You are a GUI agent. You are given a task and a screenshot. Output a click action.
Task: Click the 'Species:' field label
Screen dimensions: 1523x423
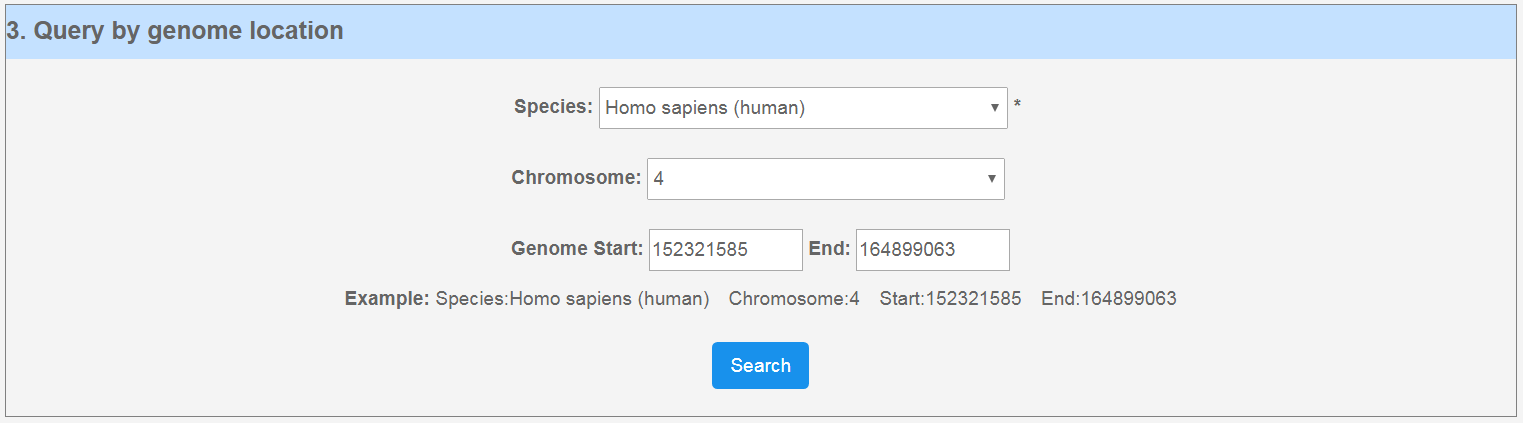pyautogui.click(x=553, y=106)
